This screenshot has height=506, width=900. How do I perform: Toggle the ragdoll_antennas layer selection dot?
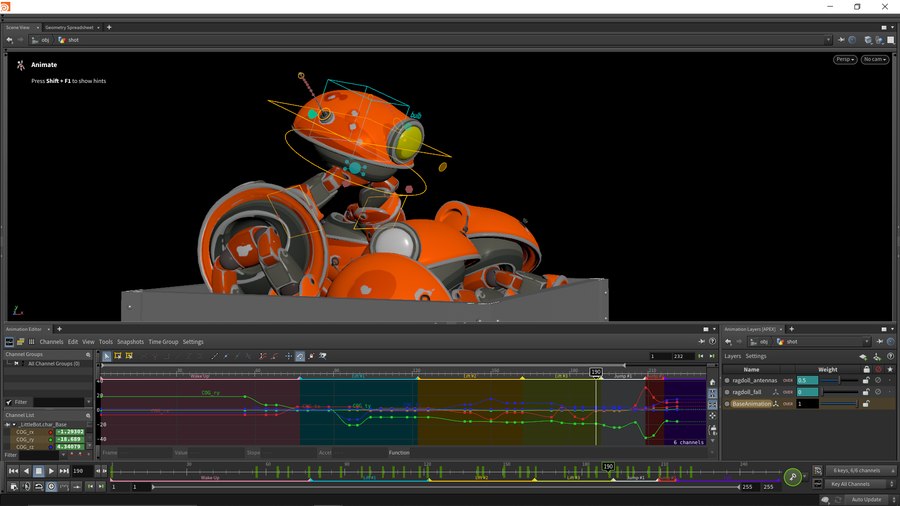[x=727, y=380]
